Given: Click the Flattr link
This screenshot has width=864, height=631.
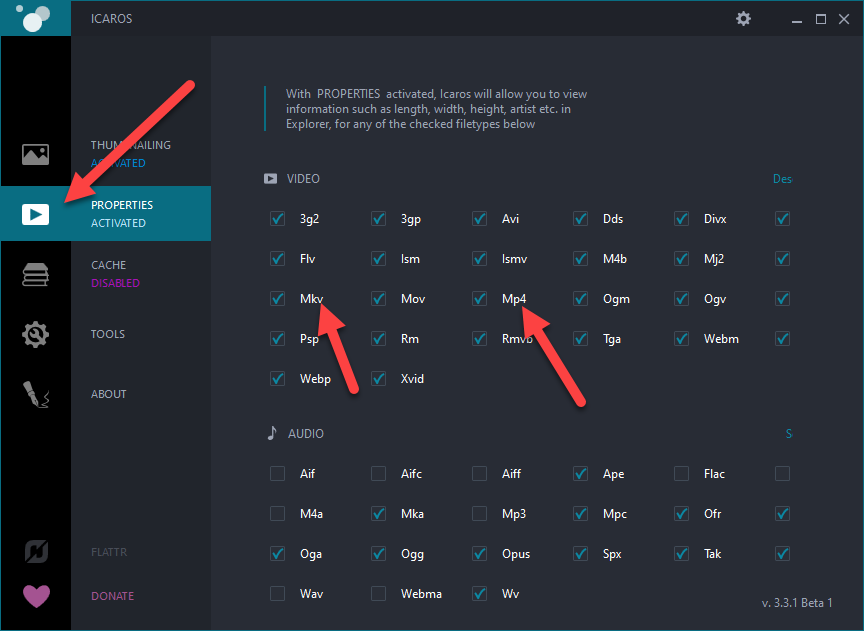Looking at the screenshot, I should (x=109, y=552).
